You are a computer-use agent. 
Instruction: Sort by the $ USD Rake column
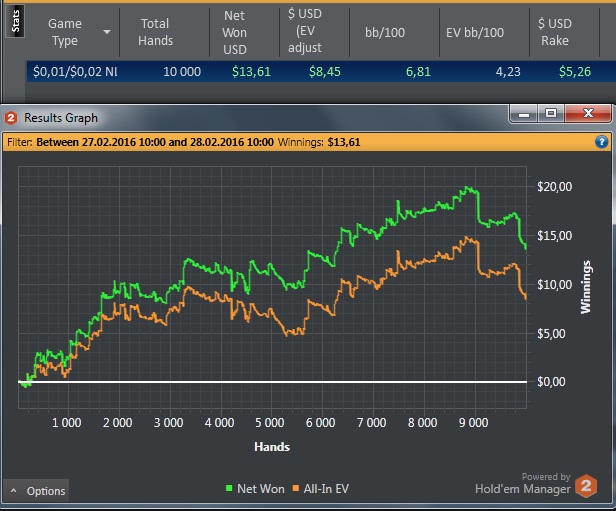(555, 32)
